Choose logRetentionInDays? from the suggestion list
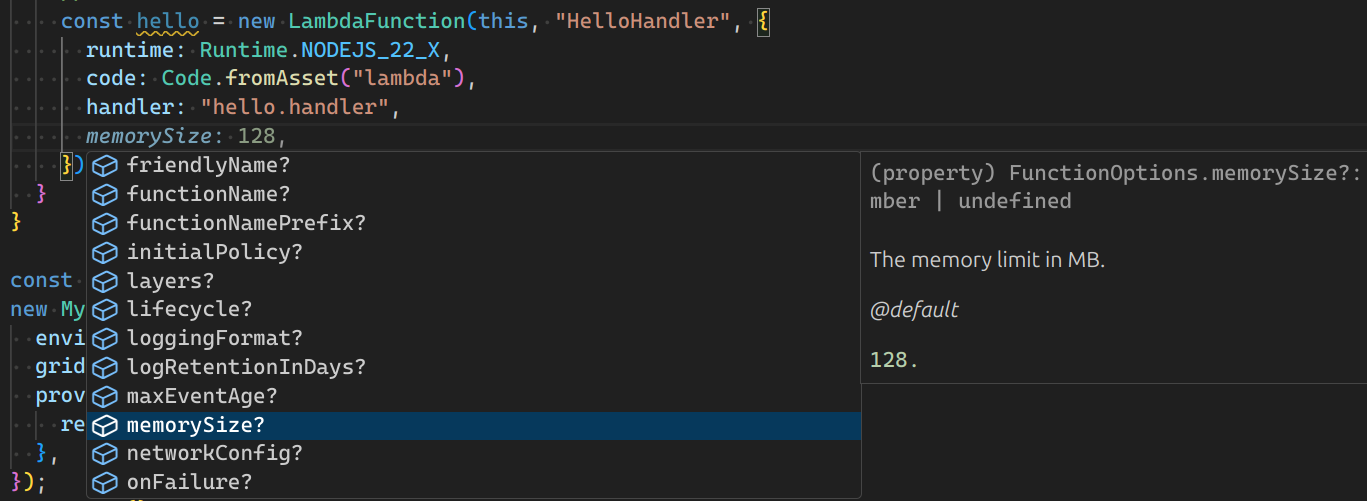Viewport: 1367px width, 501px height. (474, 367)
